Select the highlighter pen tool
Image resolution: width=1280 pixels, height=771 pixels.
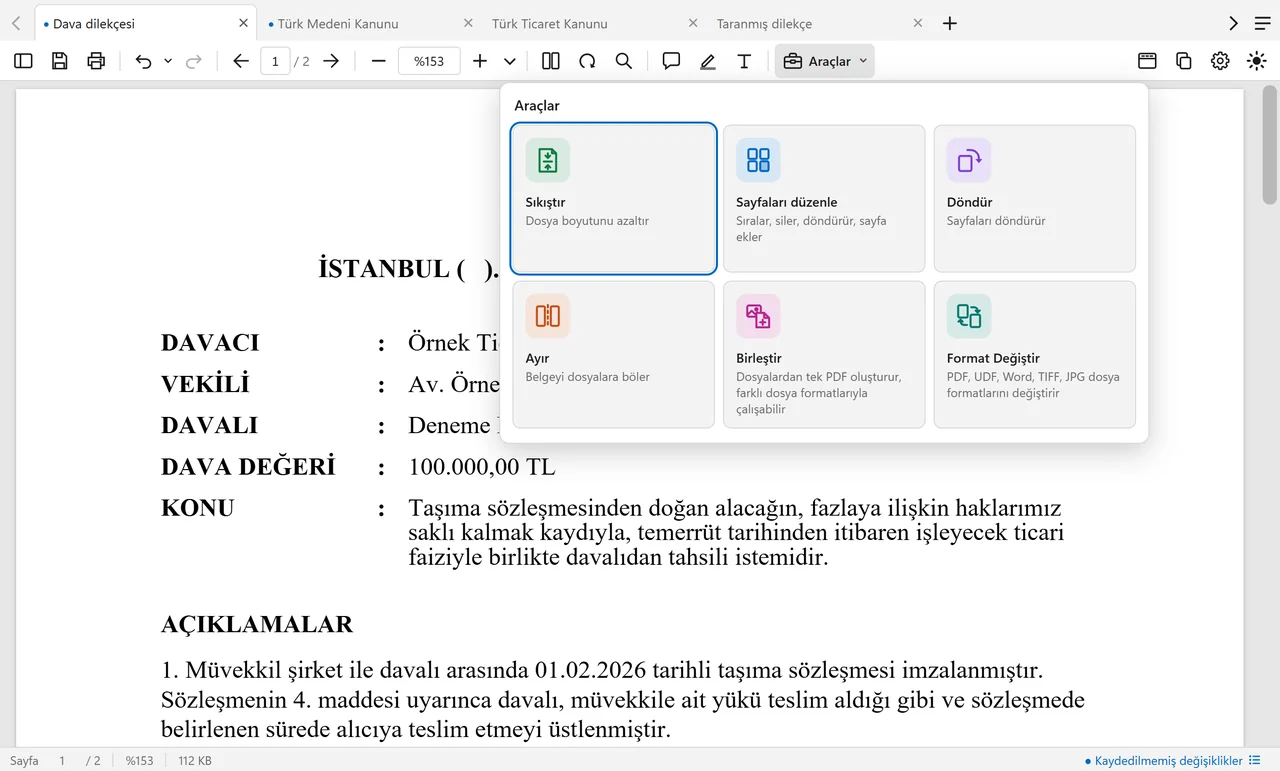(x=708, y=61)
